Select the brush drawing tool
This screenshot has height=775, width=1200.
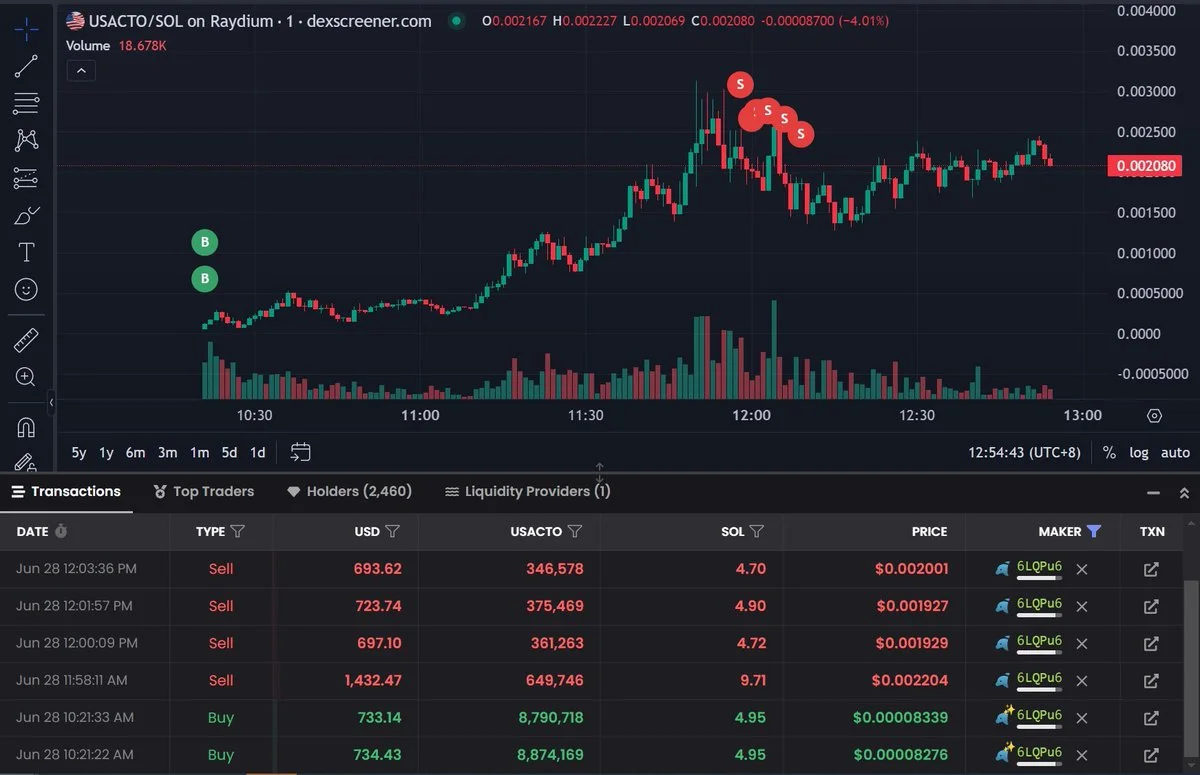(x=26, y=215)
